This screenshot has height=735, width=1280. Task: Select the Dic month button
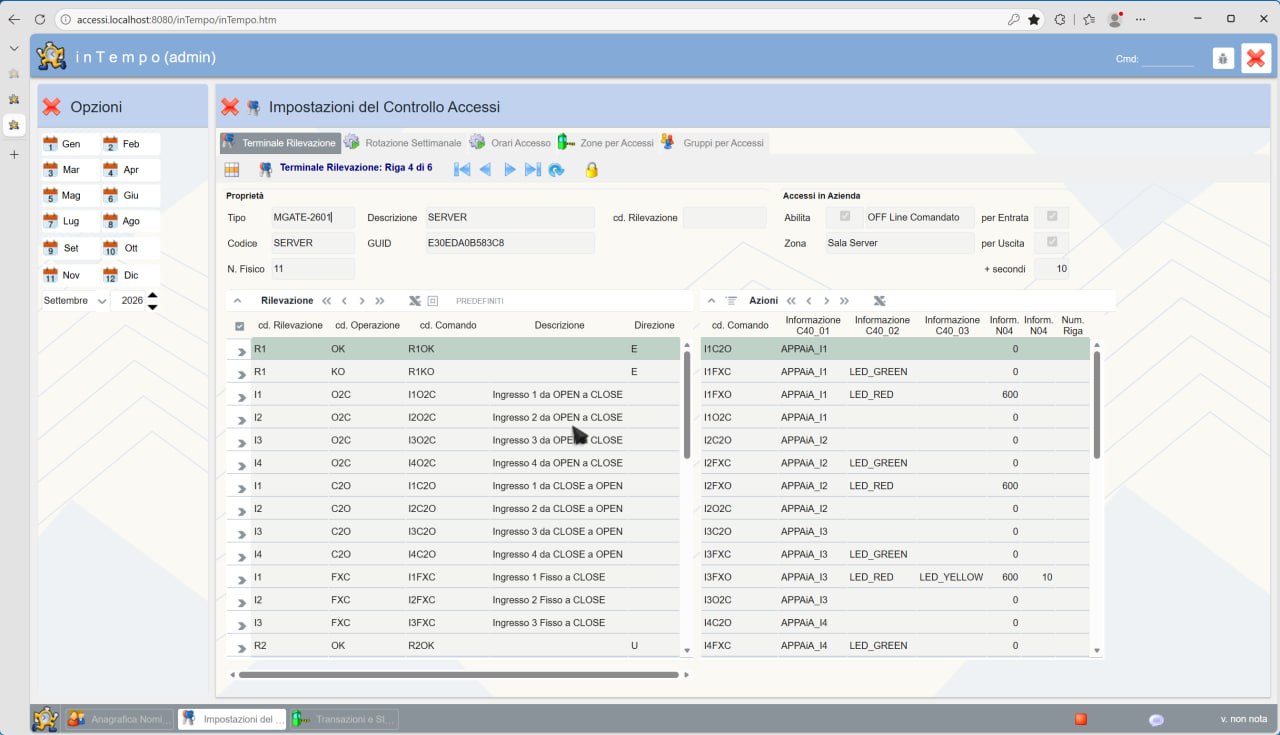tap(130, 275)
